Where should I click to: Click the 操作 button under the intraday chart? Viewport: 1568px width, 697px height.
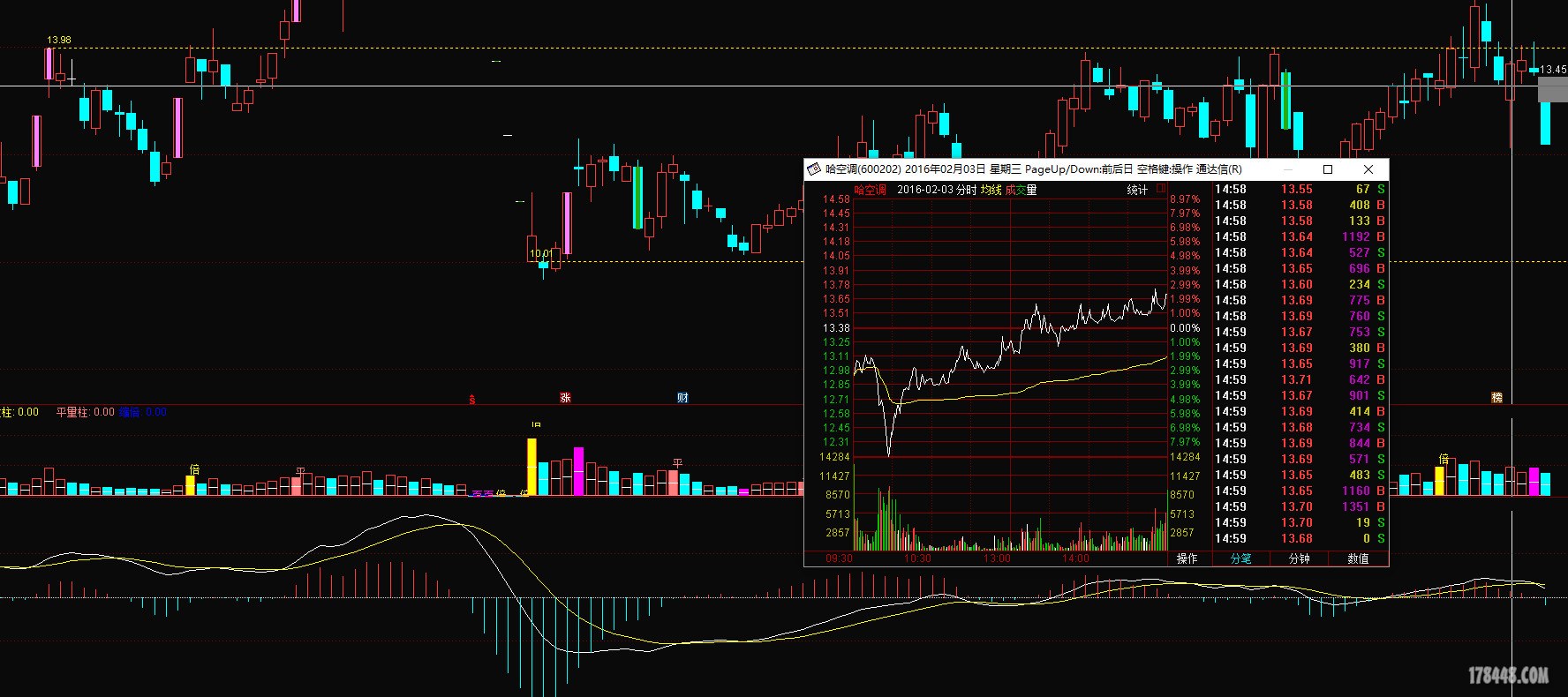(1187, 558)
